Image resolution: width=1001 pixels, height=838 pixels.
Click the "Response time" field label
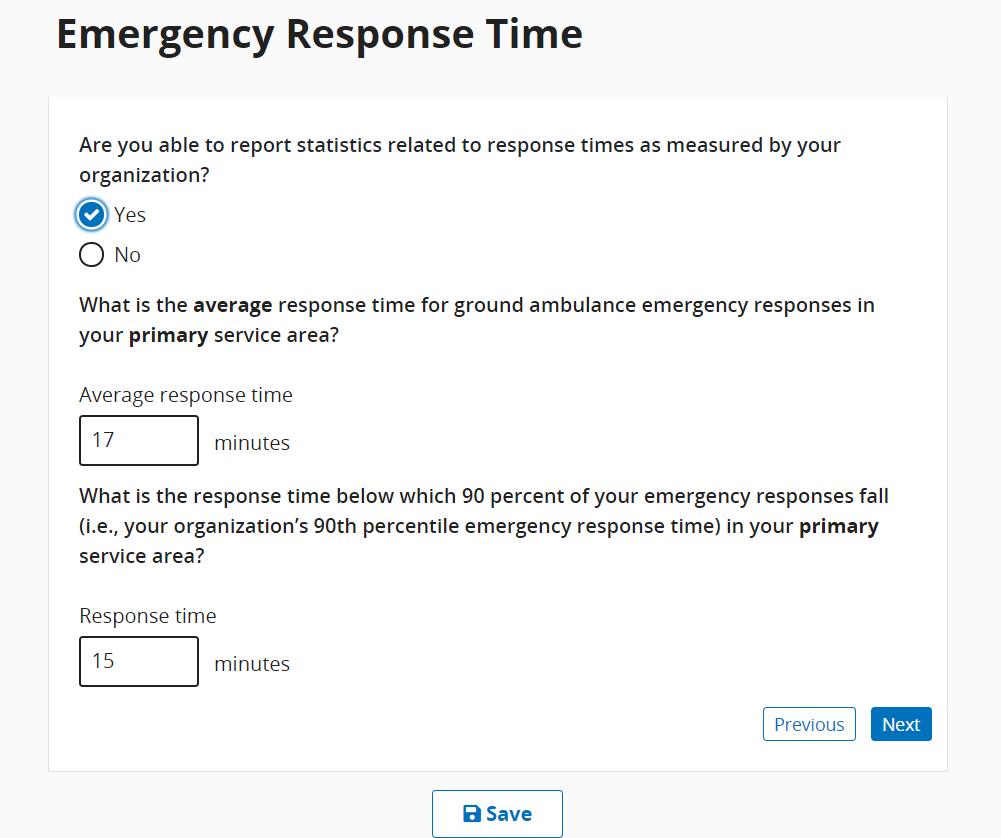(x=148, y=616)
